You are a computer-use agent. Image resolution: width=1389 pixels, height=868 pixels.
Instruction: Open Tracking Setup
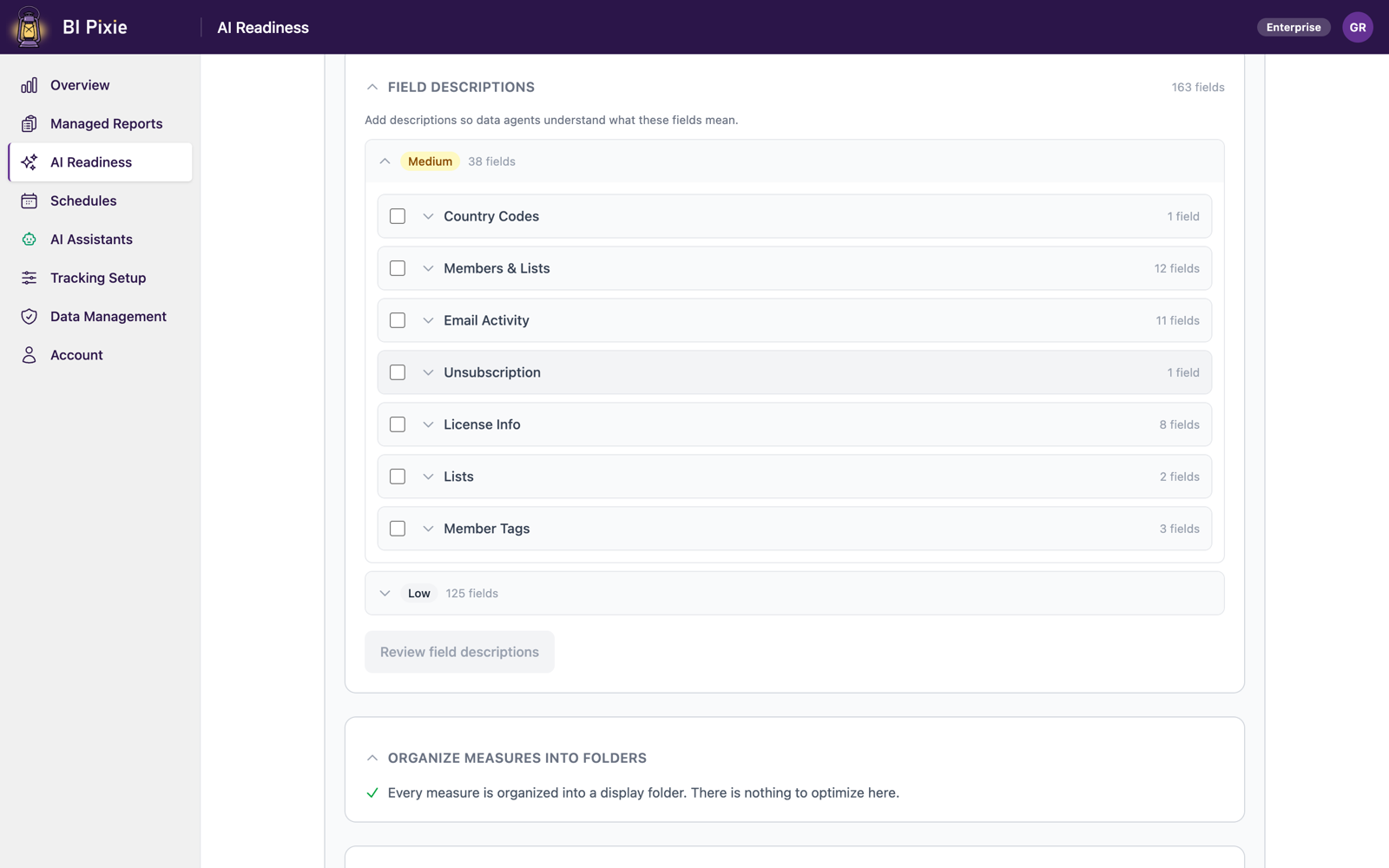tap(101, 278)
